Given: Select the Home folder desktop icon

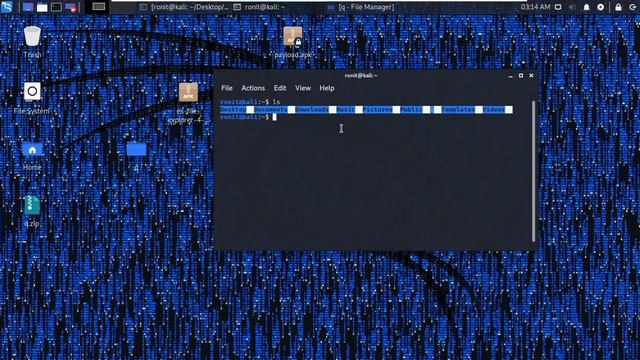Looking at the screenshot, I should (32, 156).
